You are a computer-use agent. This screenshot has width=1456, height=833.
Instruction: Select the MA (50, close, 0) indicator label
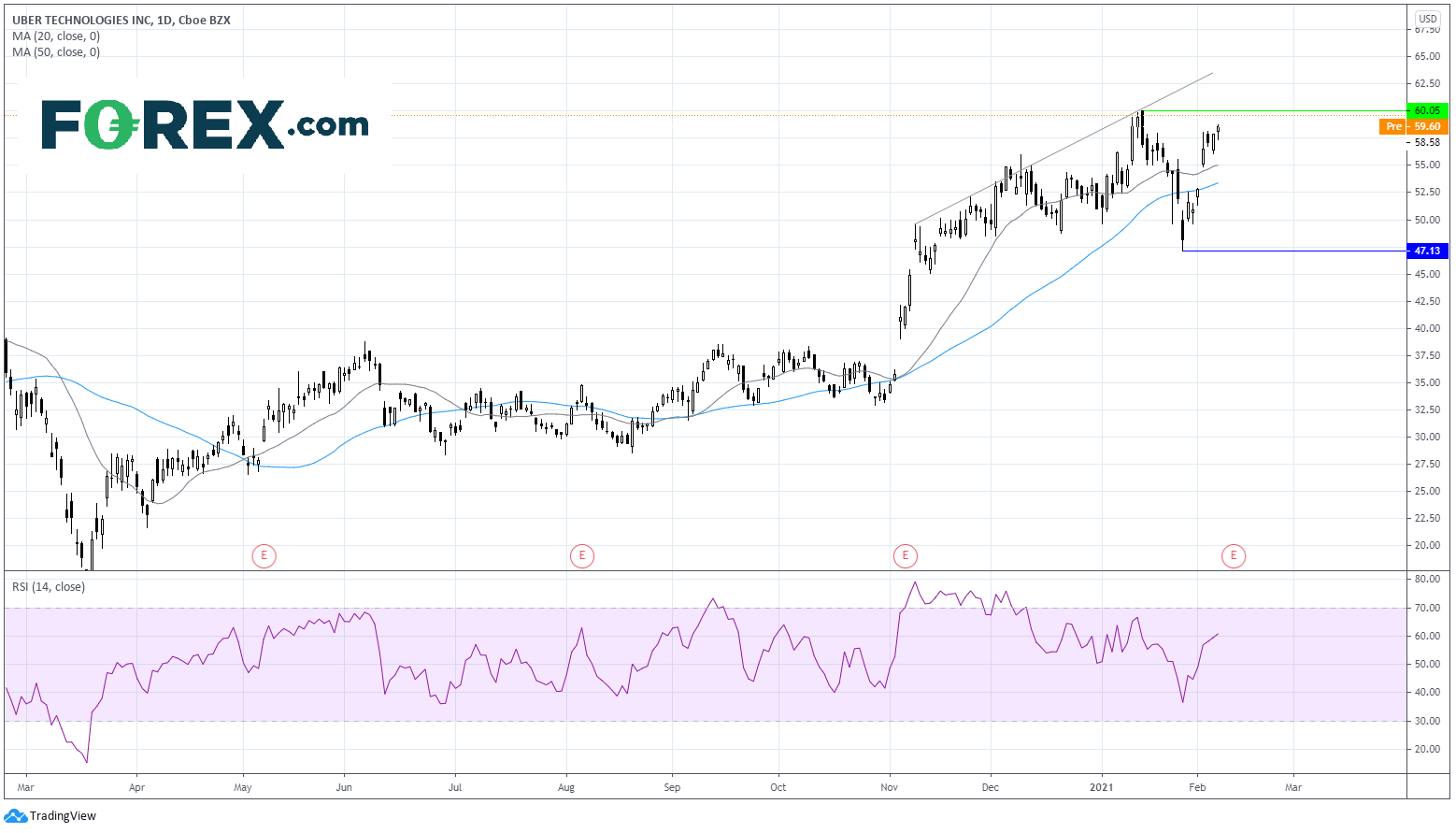click(56, 52)
